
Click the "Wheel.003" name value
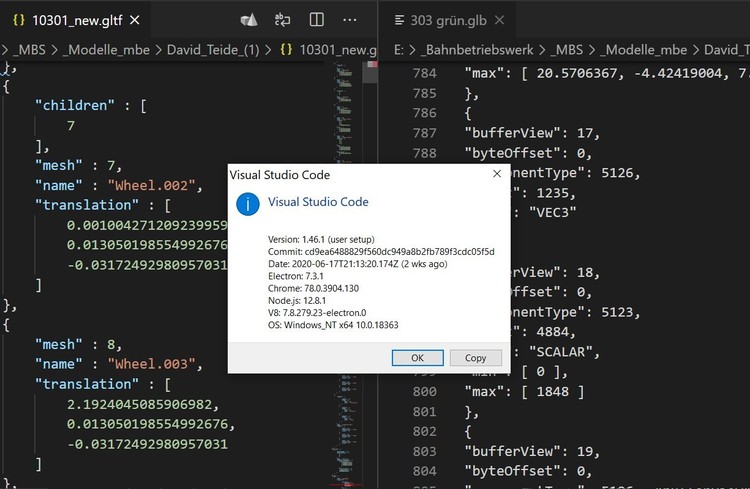151,364
